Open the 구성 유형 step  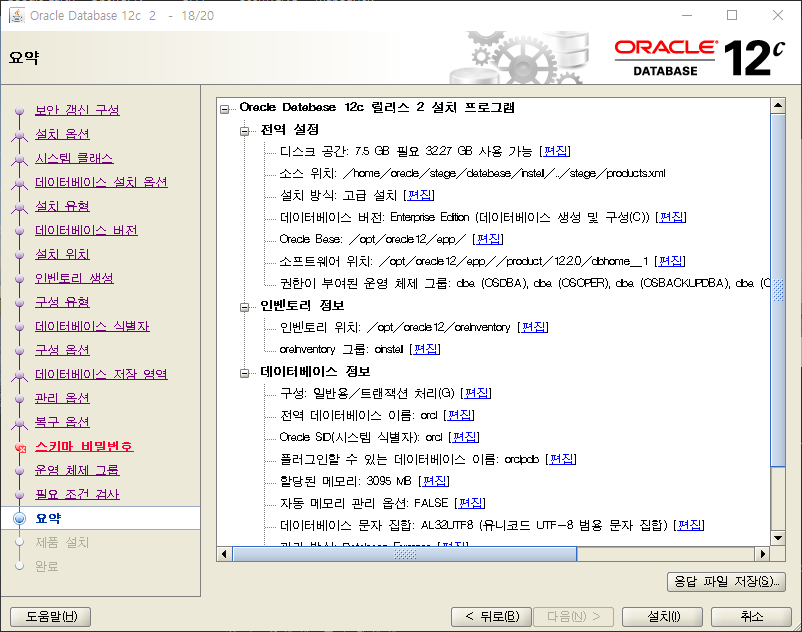62,302
